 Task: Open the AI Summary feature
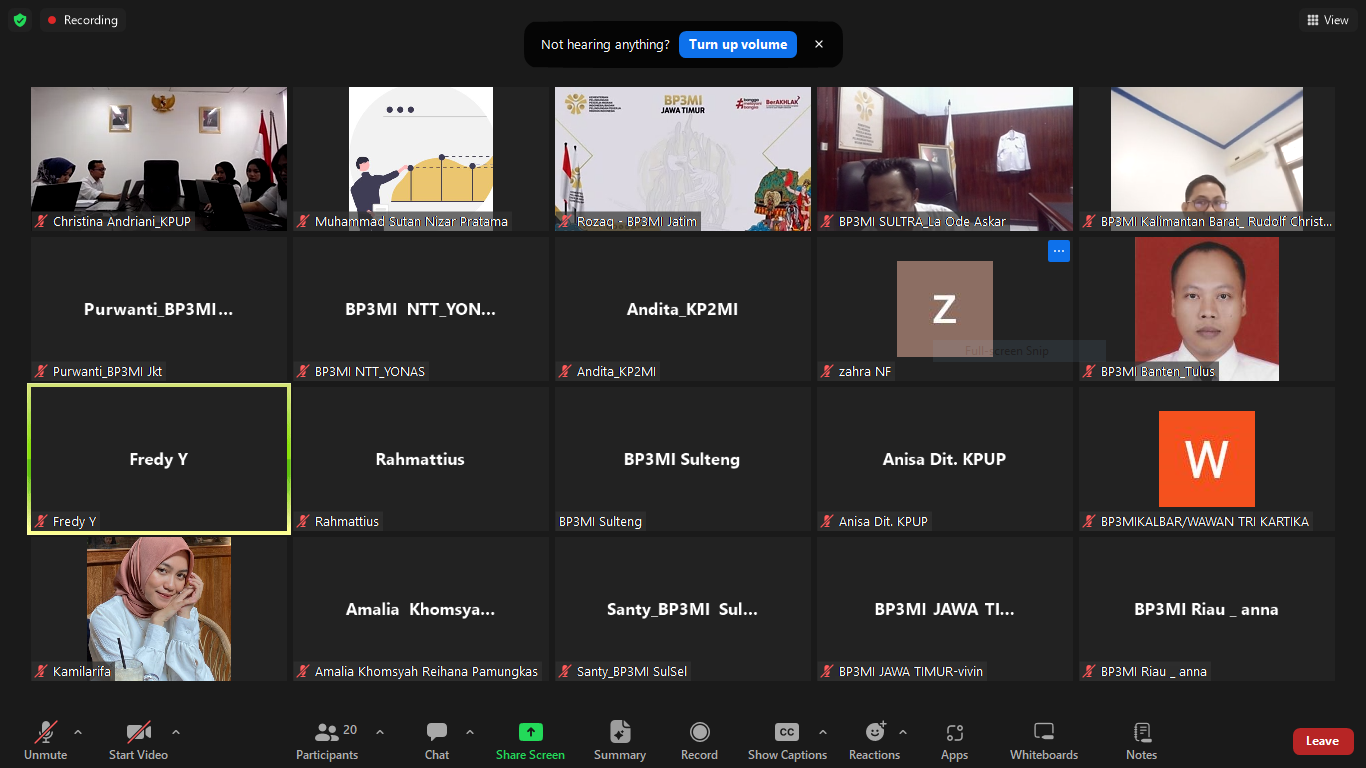click(620, 741)
